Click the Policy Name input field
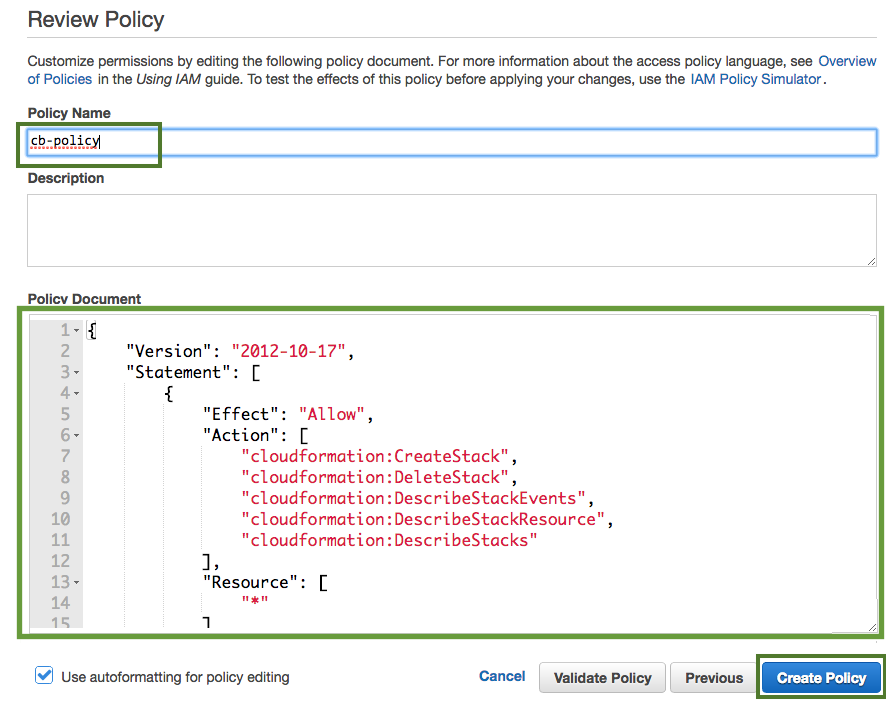886x705 pixels. point(450,142)
